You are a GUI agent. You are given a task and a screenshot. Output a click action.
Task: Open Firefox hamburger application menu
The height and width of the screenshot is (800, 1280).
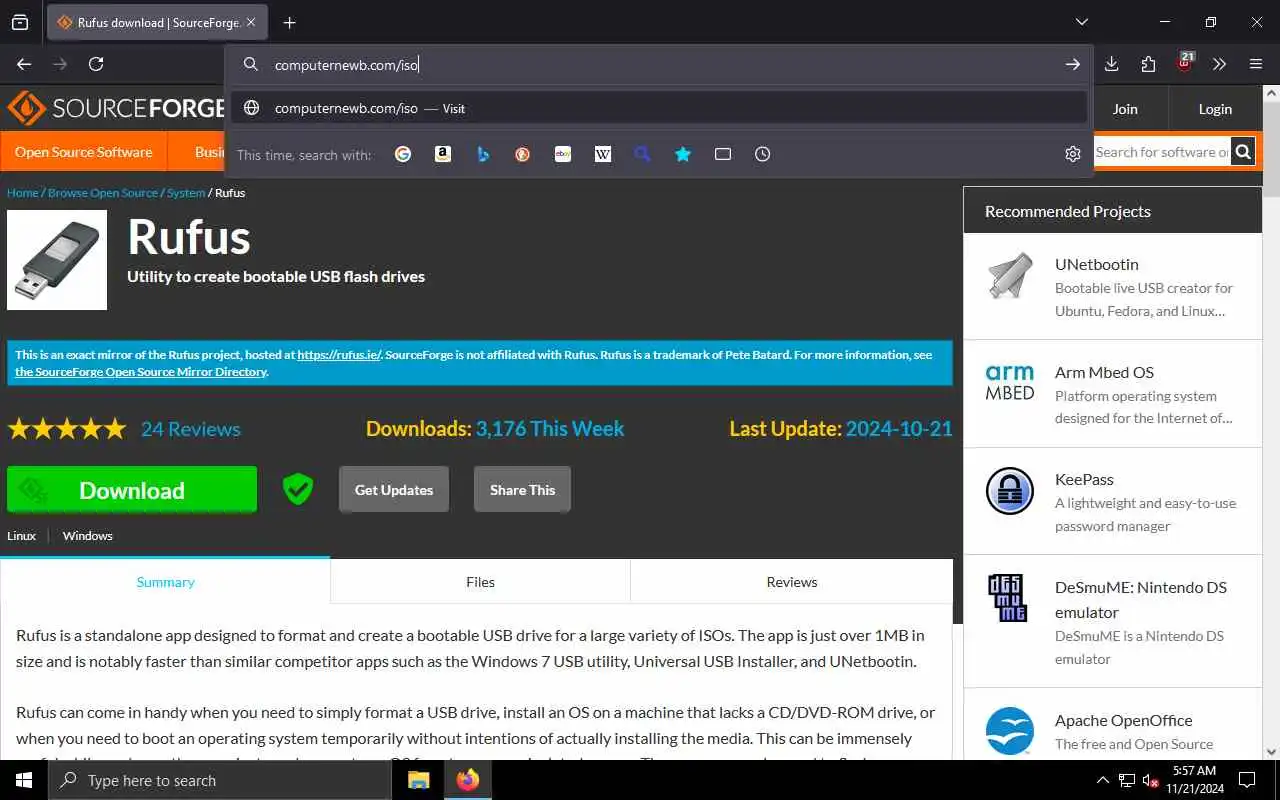pyautogui.click(x=1256, y=64)
